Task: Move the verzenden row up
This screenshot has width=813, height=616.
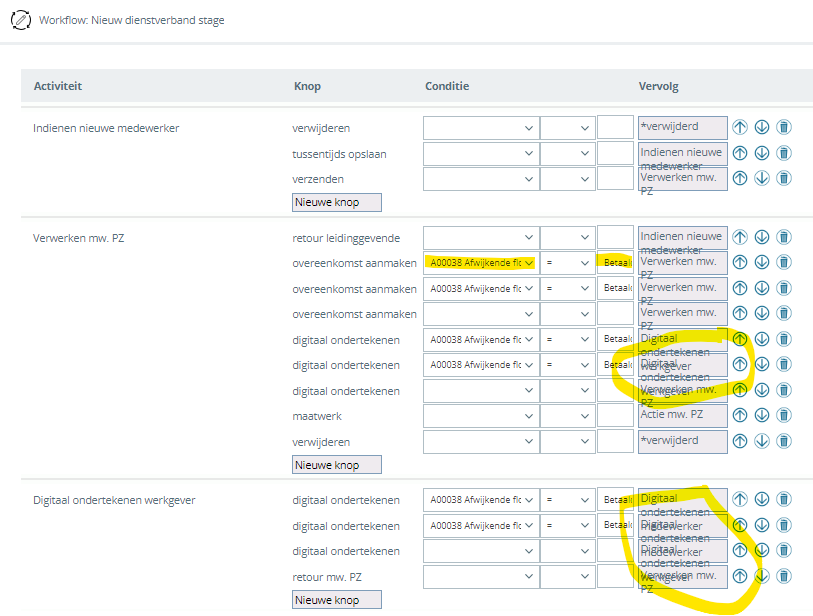Action: pyautogui.click(x=740, y=178)
